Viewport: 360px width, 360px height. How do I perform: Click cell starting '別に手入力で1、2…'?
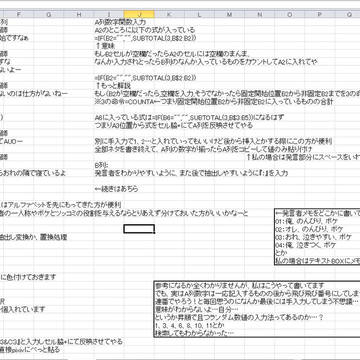pos(213,141)
